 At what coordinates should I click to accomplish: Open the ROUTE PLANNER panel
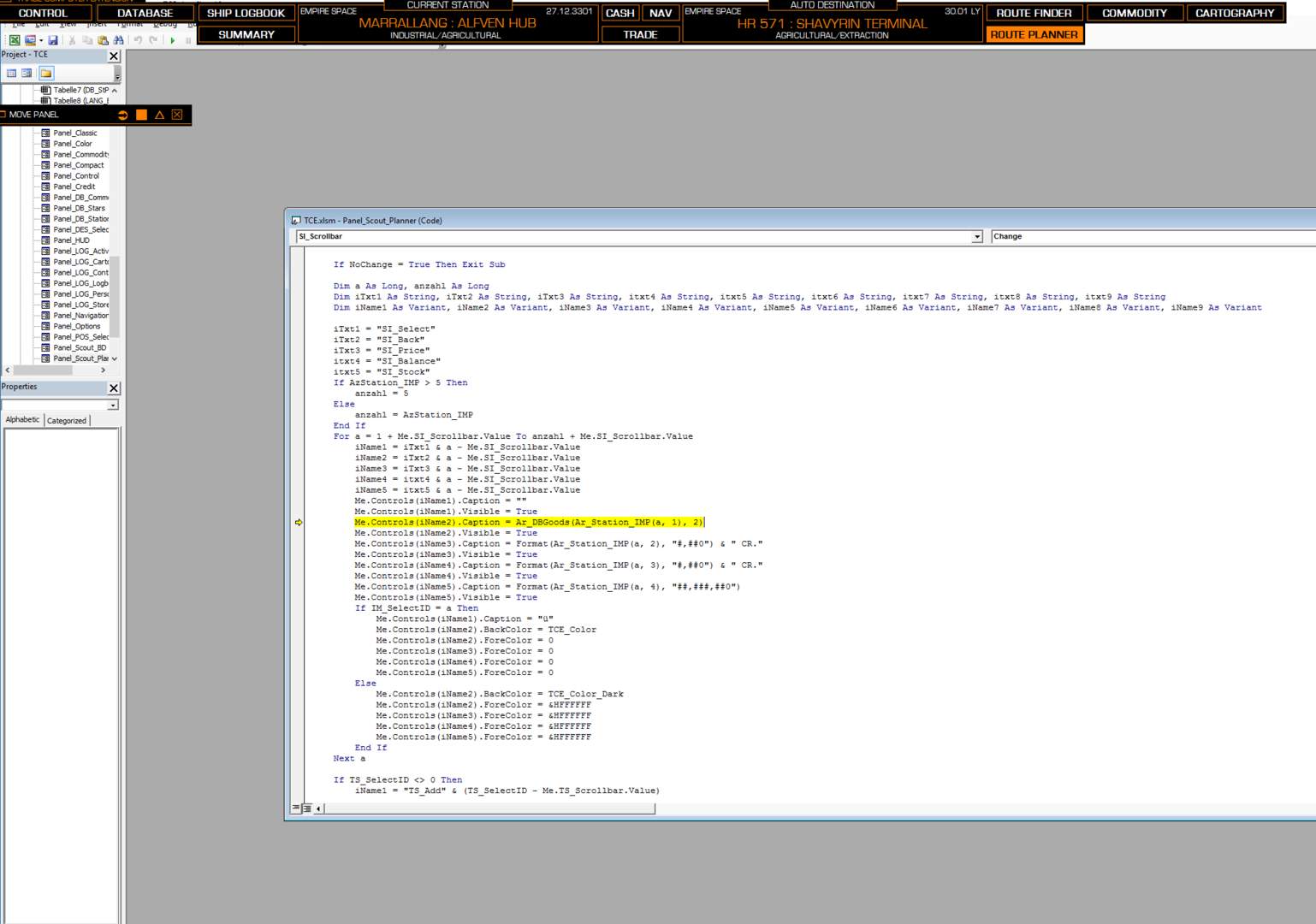(1034, 34)
